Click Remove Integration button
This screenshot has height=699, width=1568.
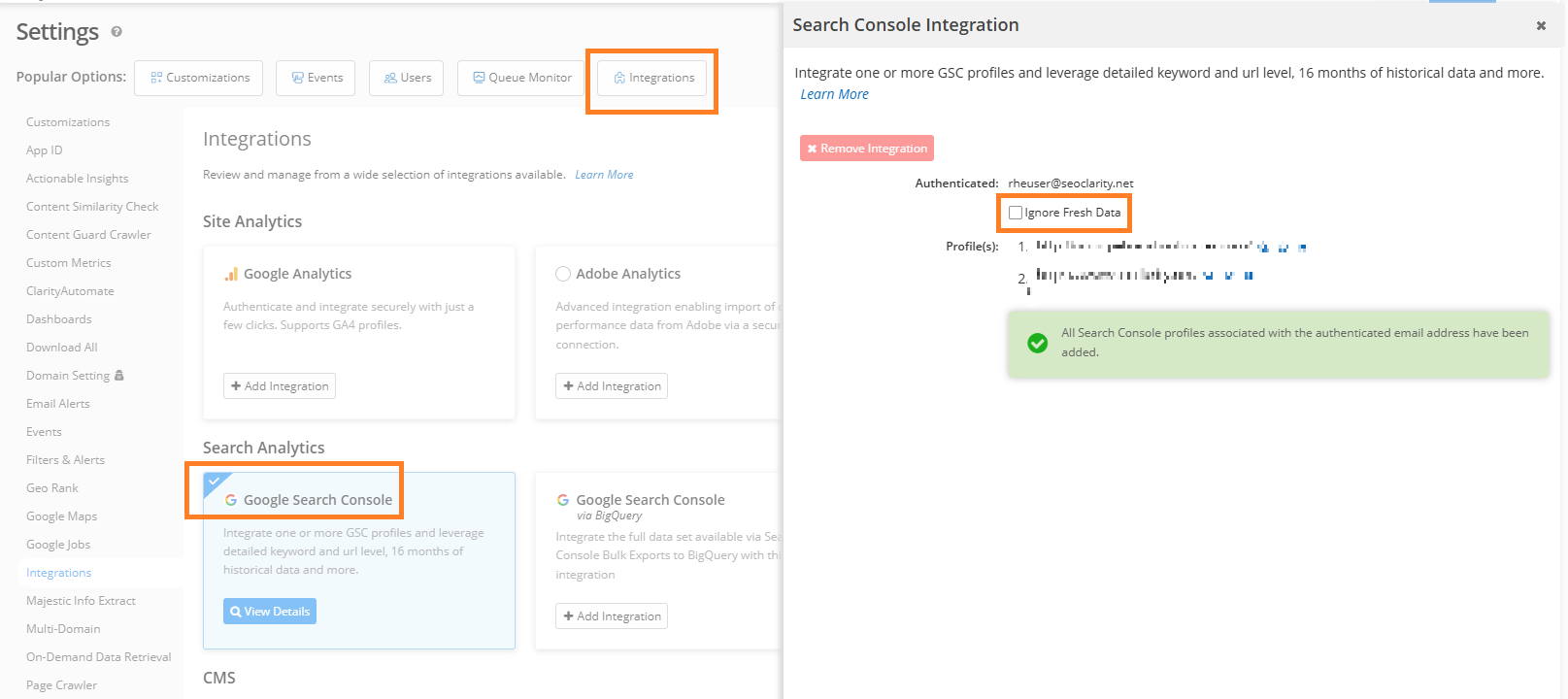(x=867, y=149)
